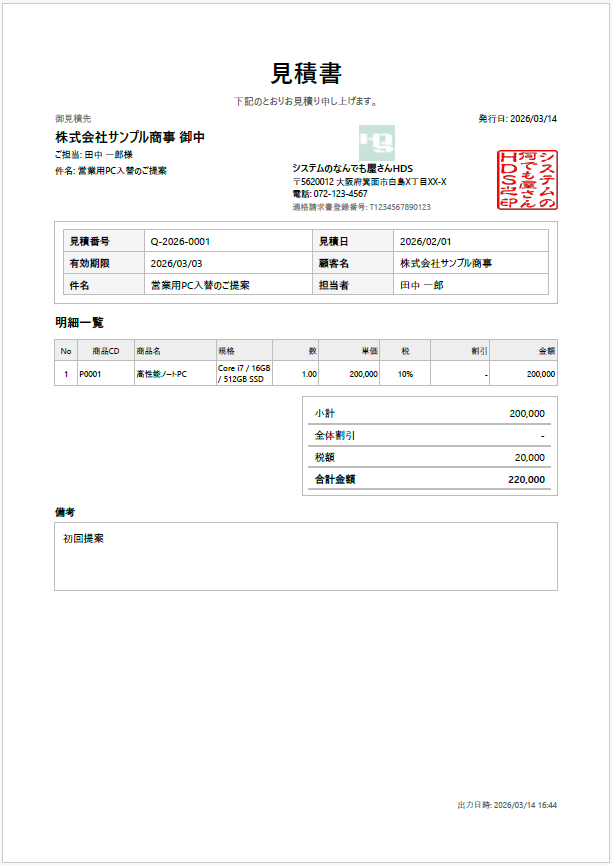
Task: Click the 見積書 document title
Action: click(x=306, y=73)
